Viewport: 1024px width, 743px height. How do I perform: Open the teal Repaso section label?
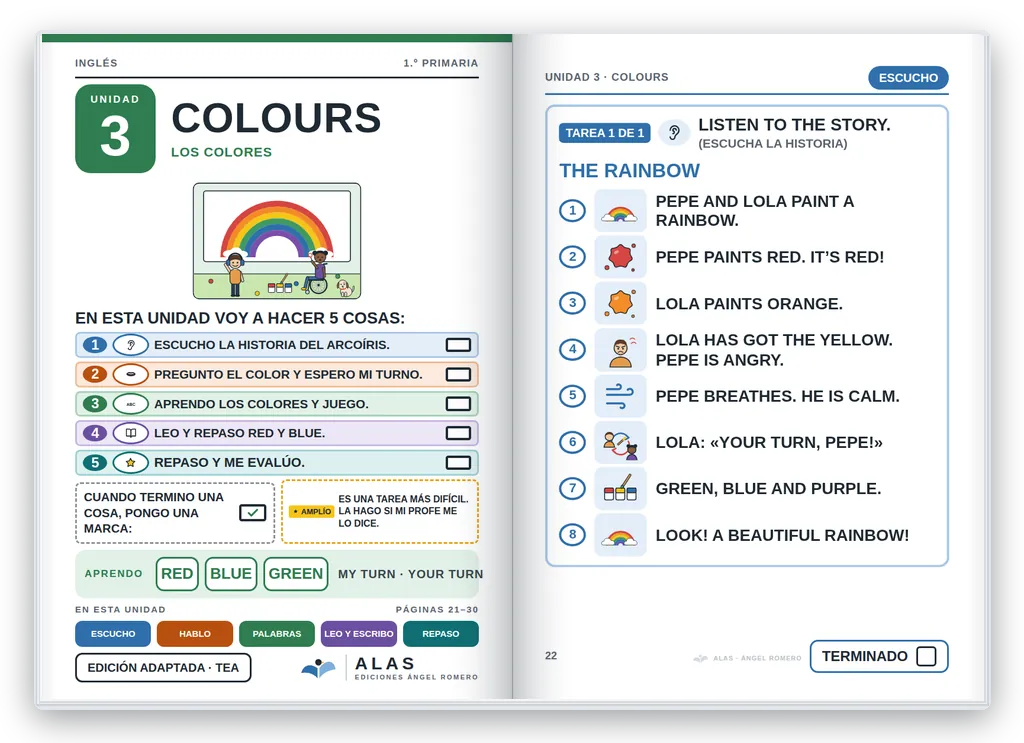[x=441, y=634]
